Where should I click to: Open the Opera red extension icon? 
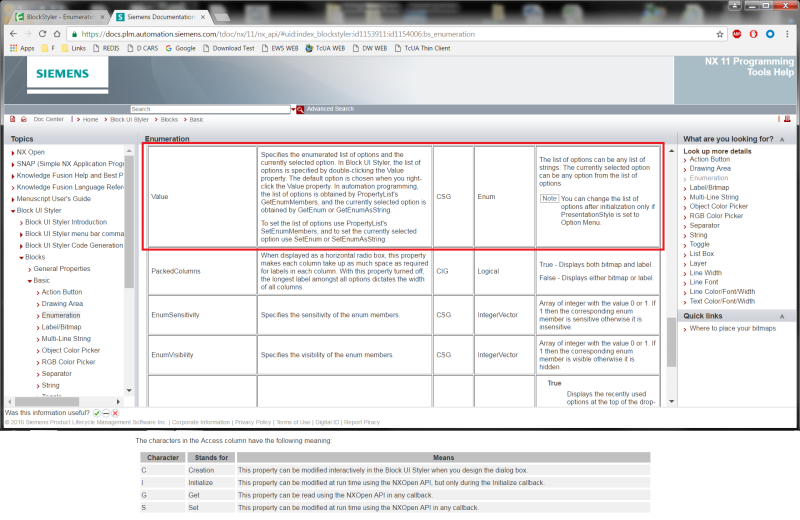point(754,34)
